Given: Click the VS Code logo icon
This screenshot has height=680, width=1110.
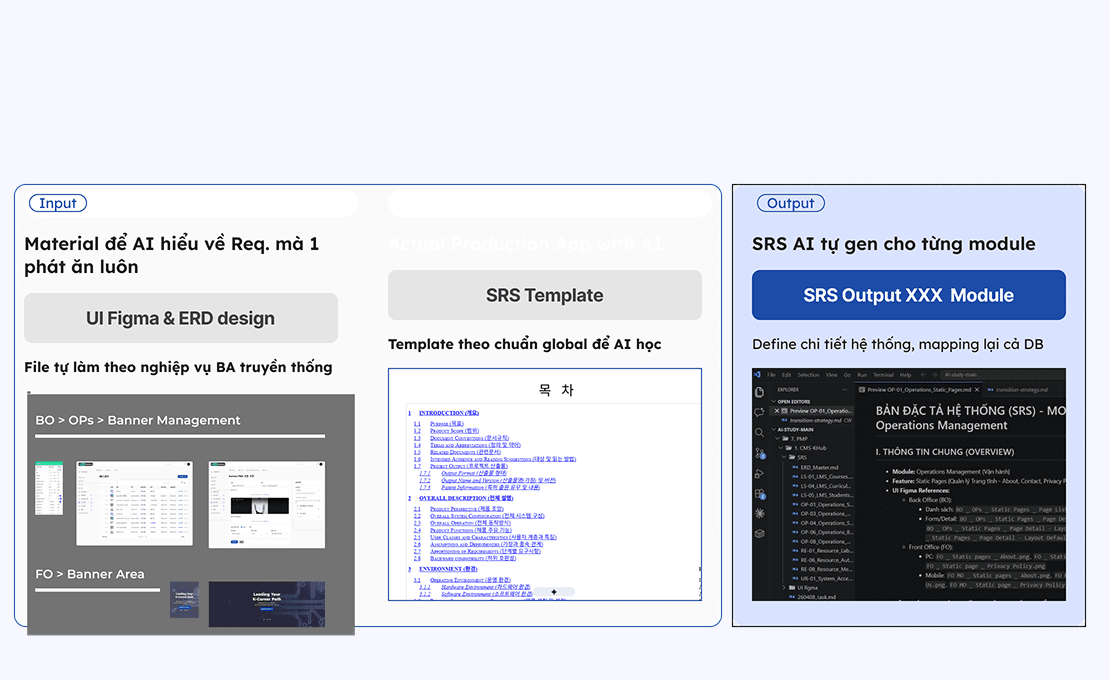Looking at the screenshot, I should (757, 374).
